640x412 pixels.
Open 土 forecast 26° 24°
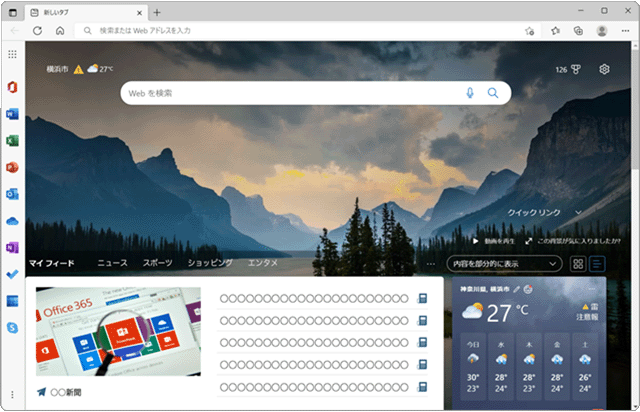click(585, 367)
